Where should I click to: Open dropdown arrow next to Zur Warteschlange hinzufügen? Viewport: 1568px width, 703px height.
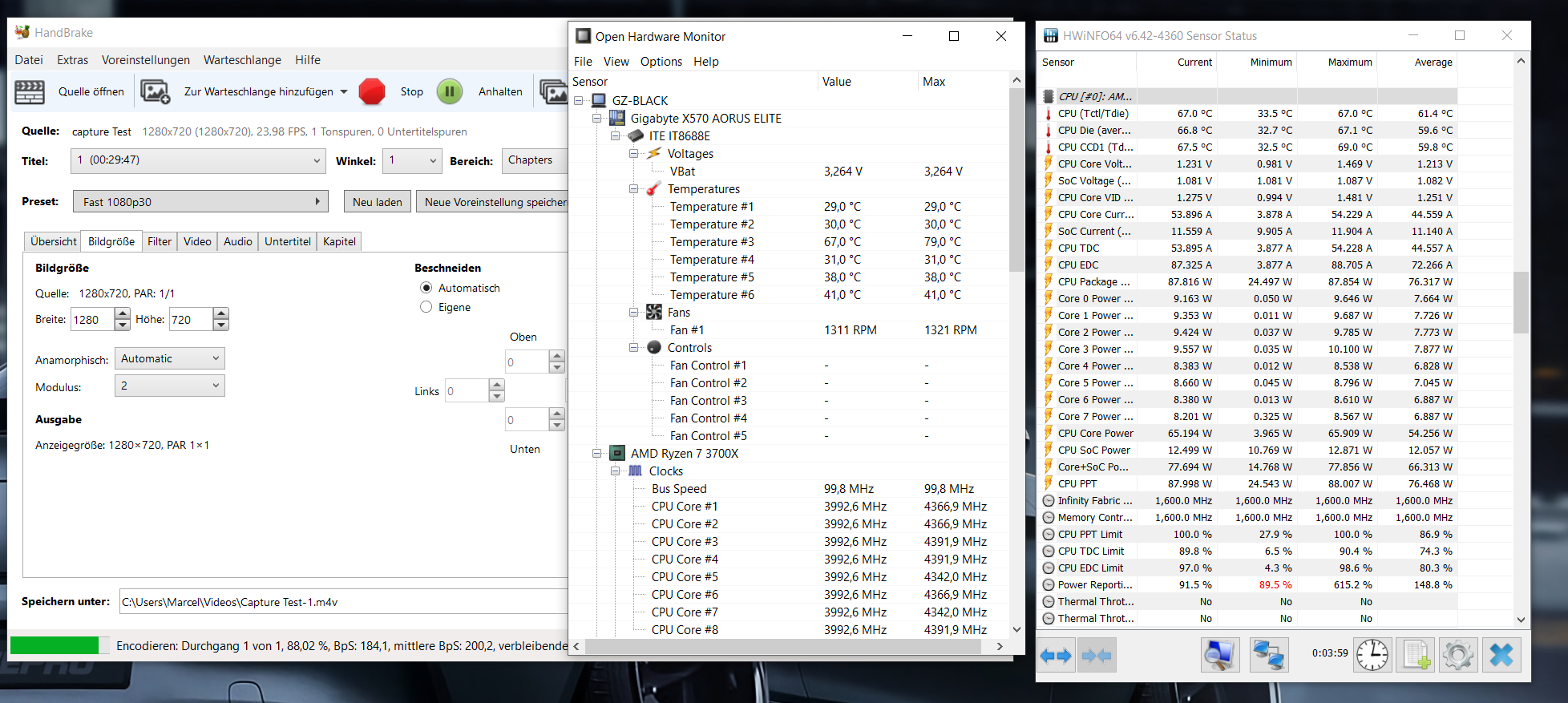344,91
